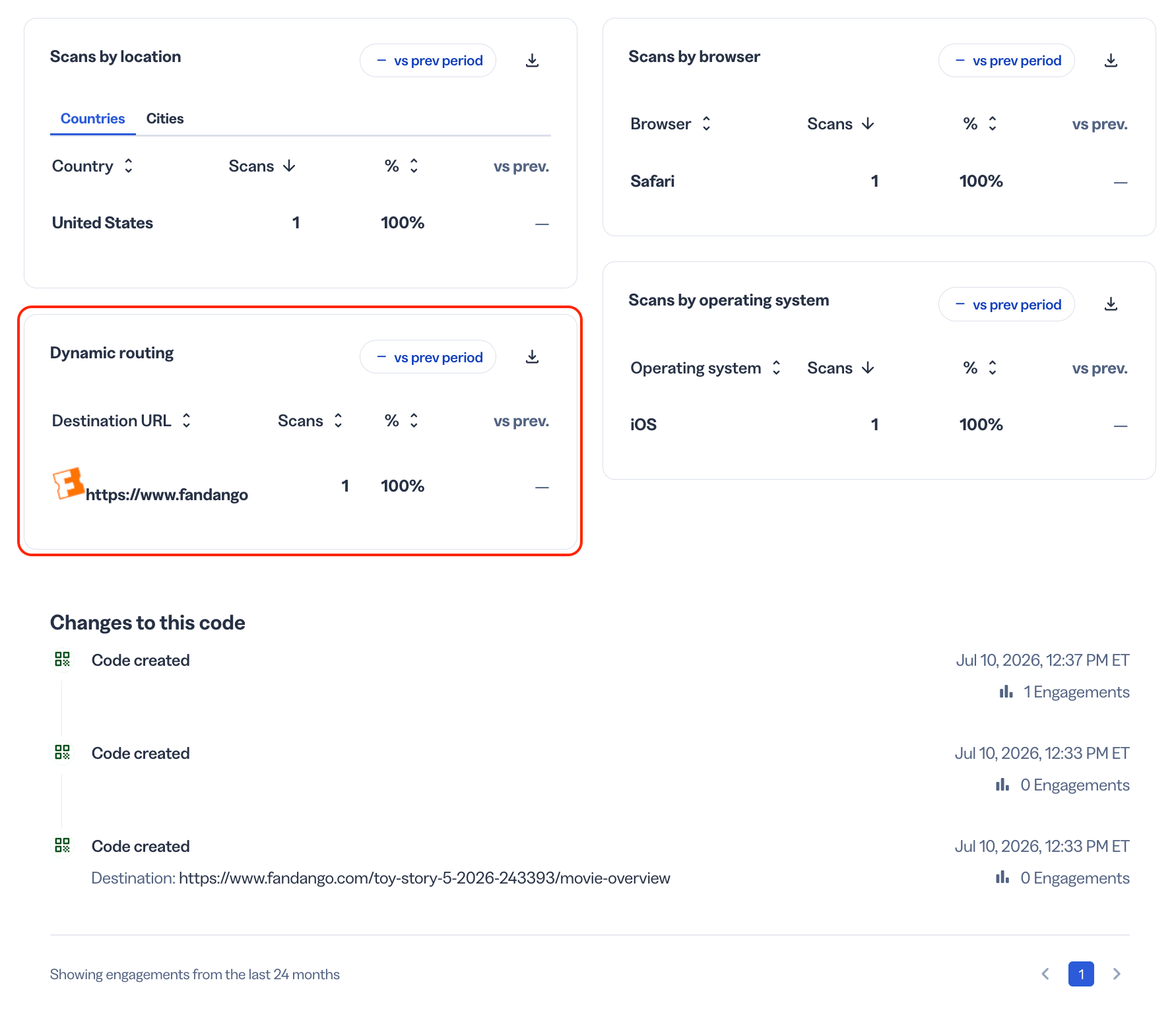Sort the location table by Scans

click(x=262, y=166)
